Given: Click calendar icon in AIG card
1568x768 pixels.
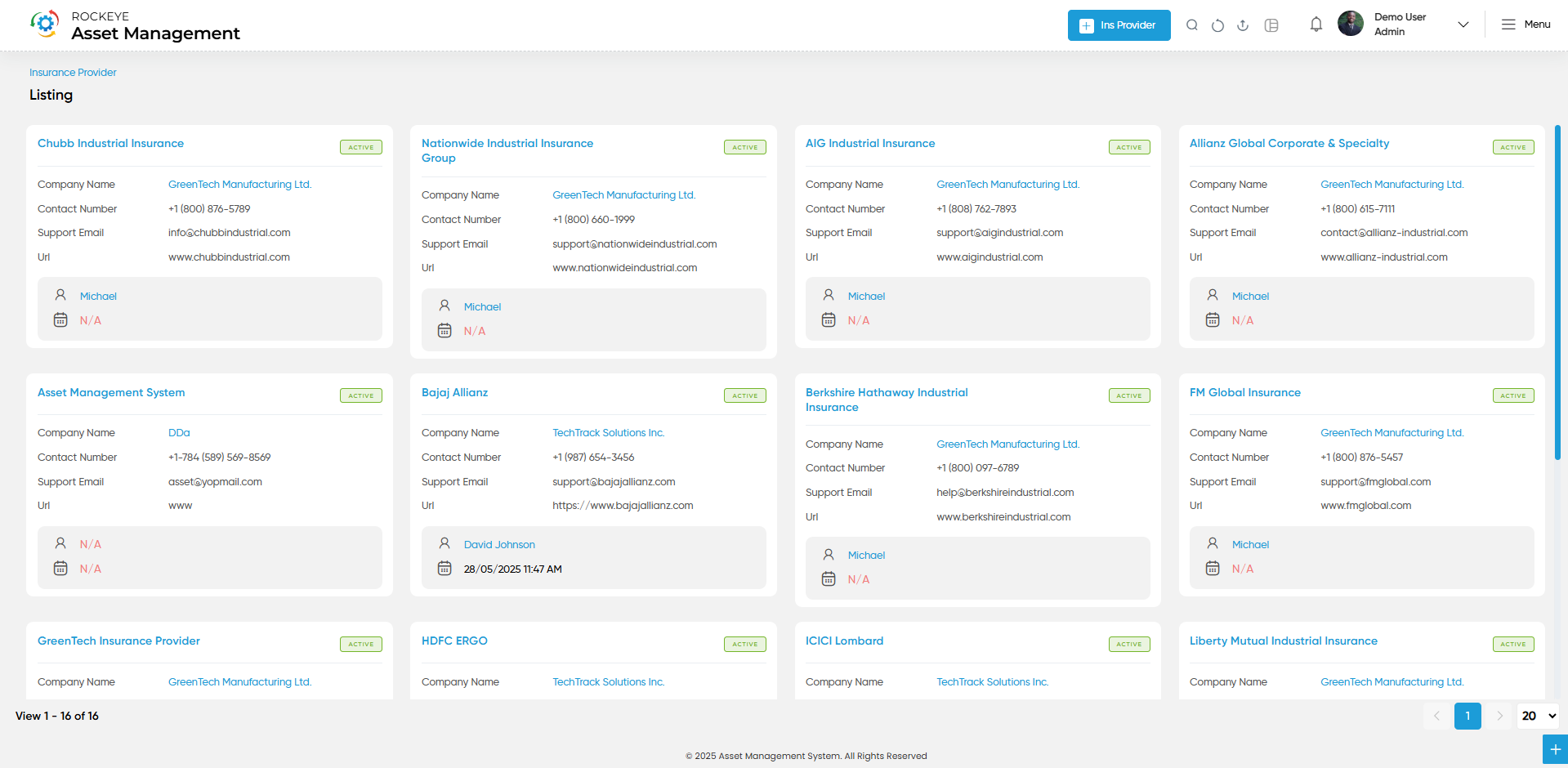Looking at the screenshot, I should (829, 320).
